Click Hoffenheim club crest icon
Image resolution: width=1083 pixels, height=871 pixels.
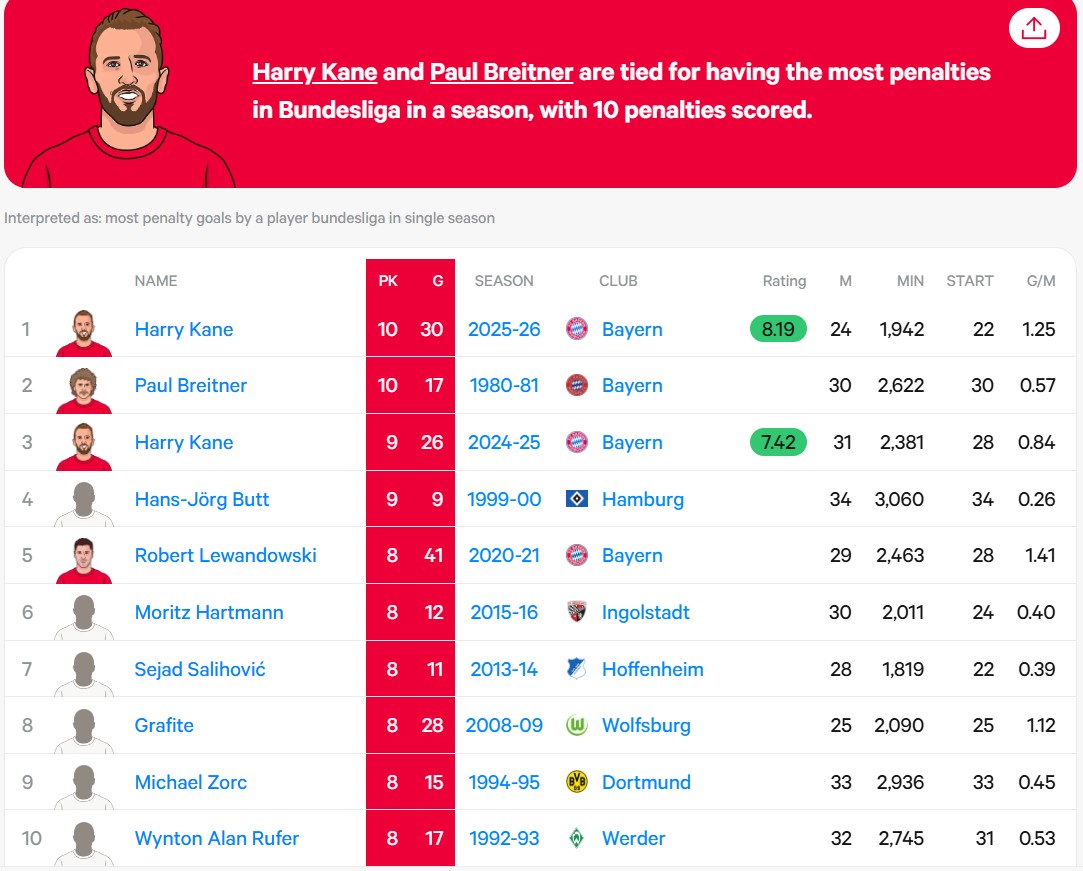[x=577, y=669]
